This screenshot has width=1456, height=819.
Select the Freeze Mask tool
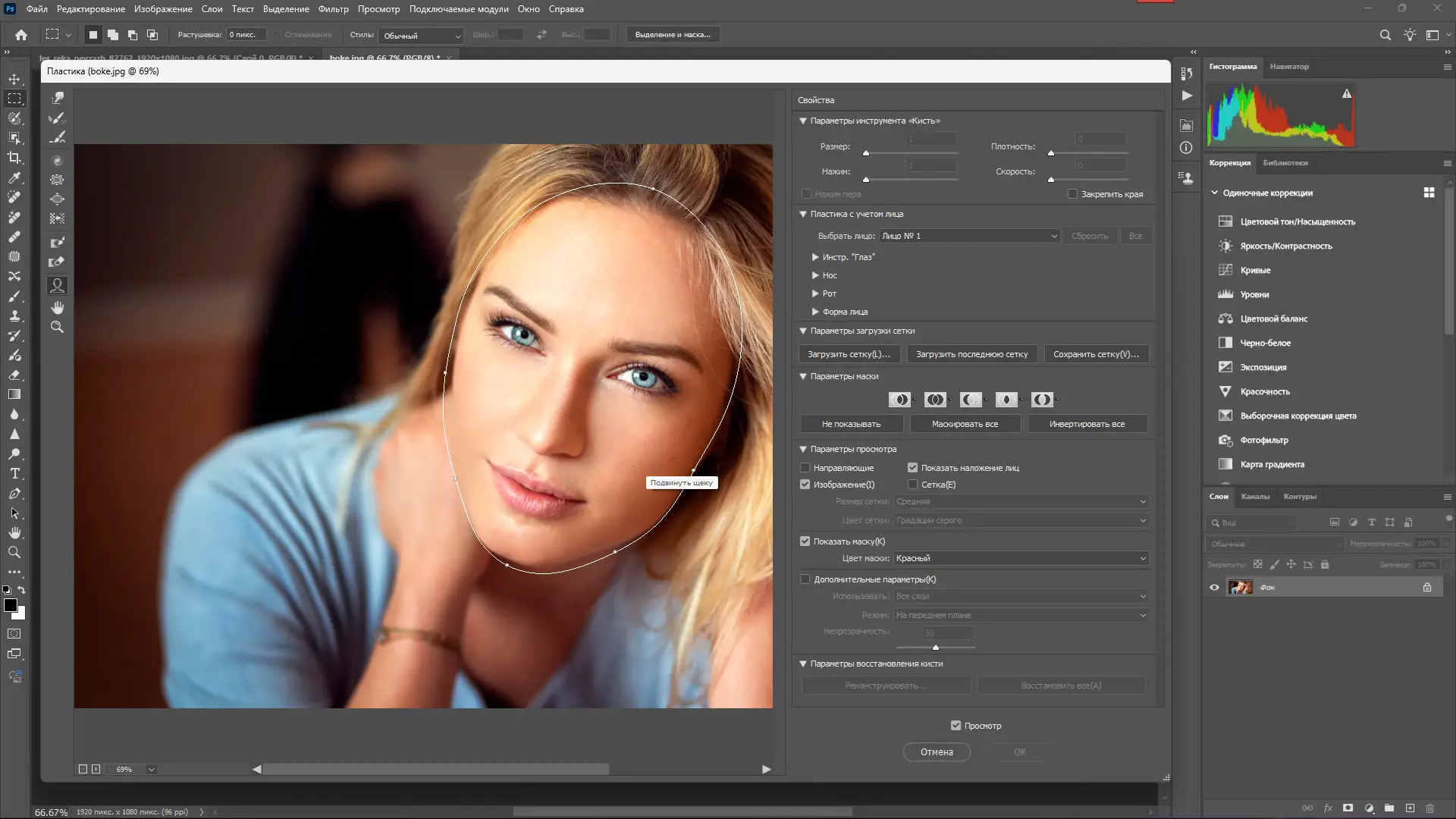pos(57,243)
